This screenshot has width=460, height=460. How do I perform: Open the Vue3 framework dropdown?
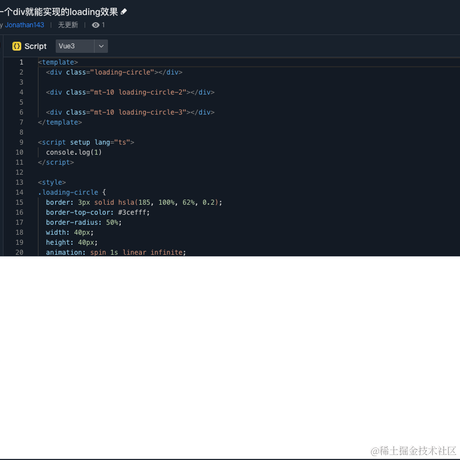point(82,46)
